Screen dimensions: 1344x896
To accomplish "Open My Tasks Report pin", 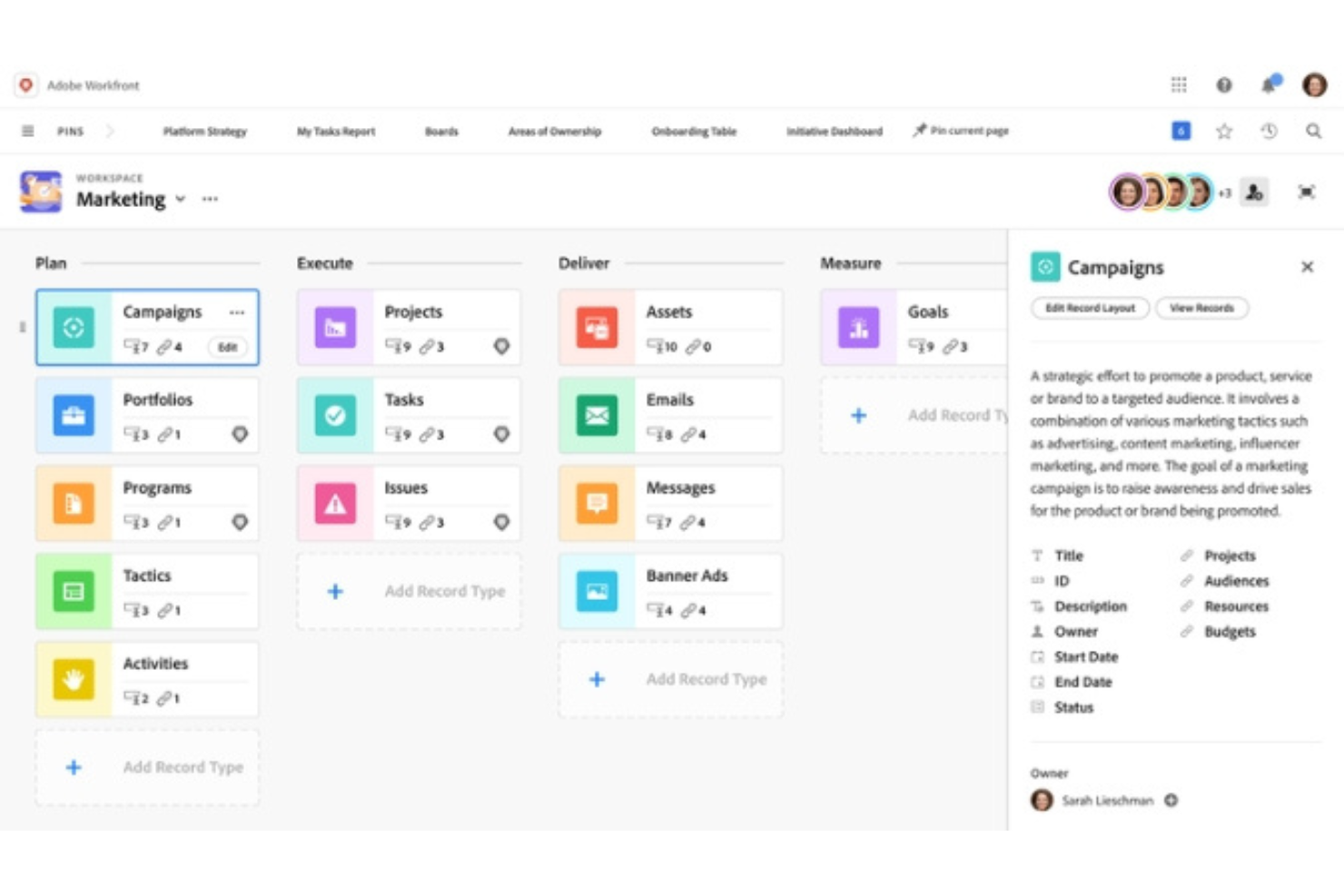I will tap(336, 131).
